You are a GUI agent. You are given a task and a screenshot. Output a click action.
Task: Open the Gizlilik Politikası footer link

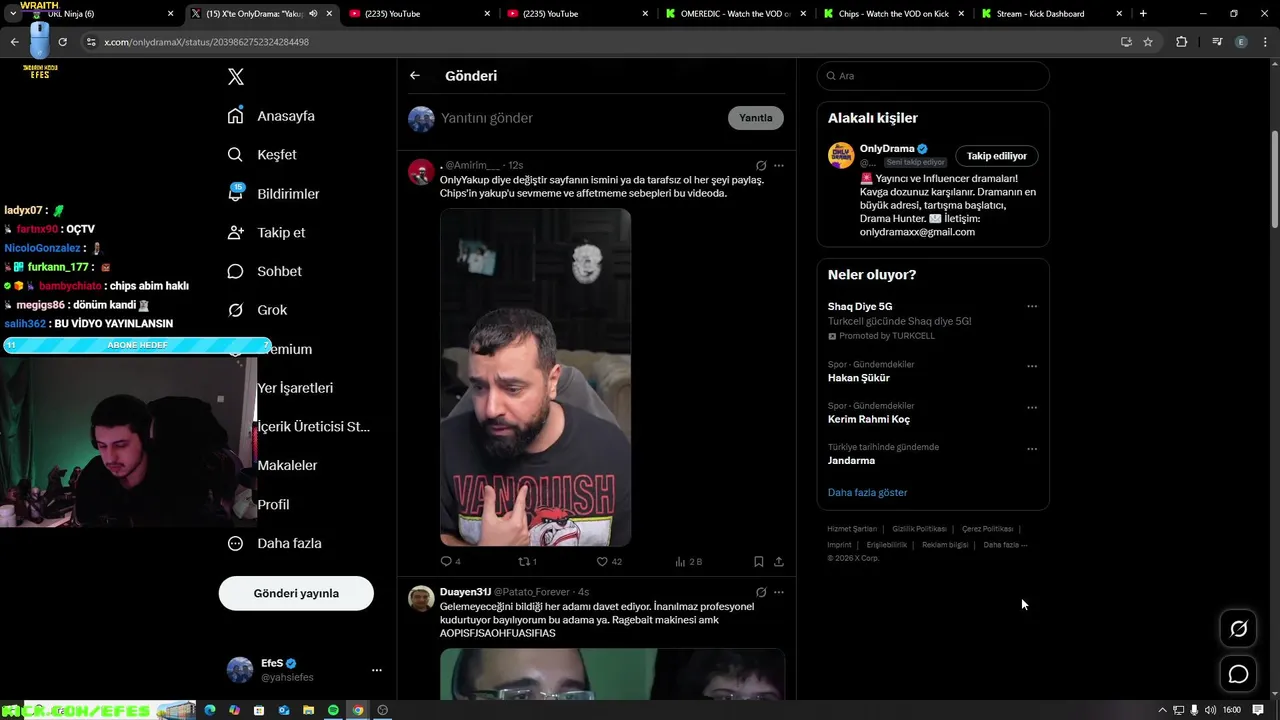click(x=919, y=529)
